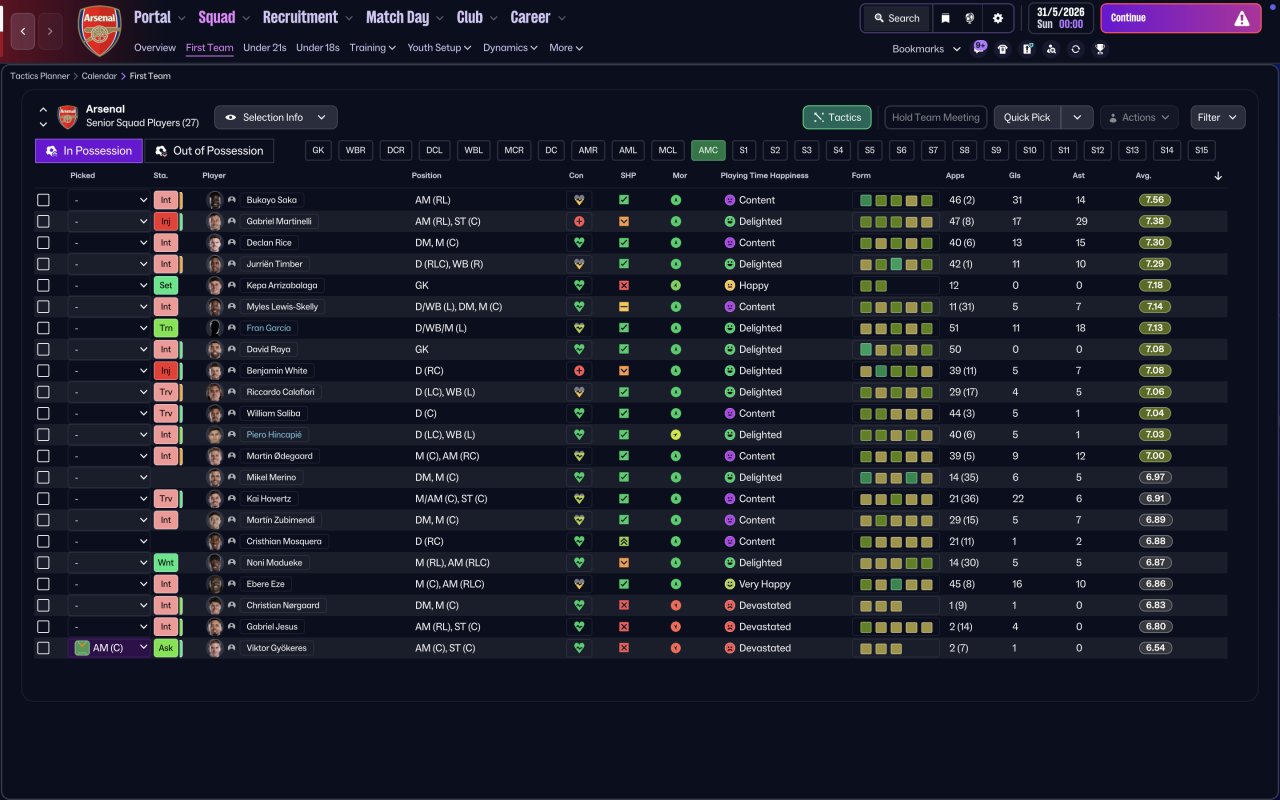The width and height of the screenshot is (1280, 800).
Task: Click the Inj status badge for Benjamin White
Action: pos(166,371)
